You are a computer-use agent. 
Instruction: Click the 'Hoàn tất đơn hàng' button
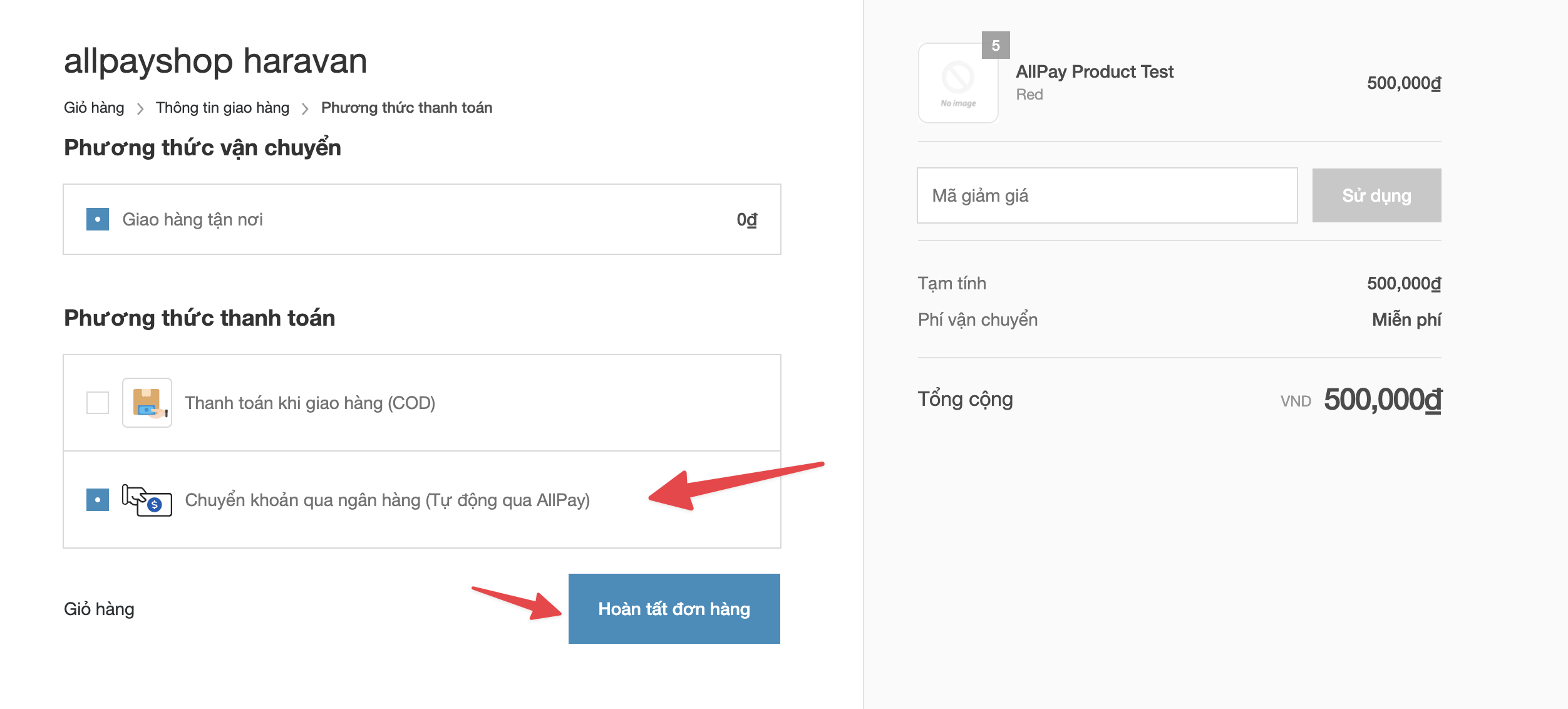tap(674, 609)
